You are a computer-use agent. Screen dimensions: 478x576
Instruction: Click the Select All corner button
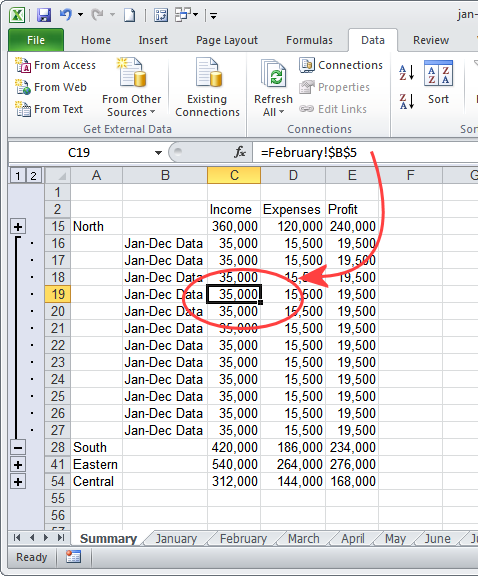58,176
